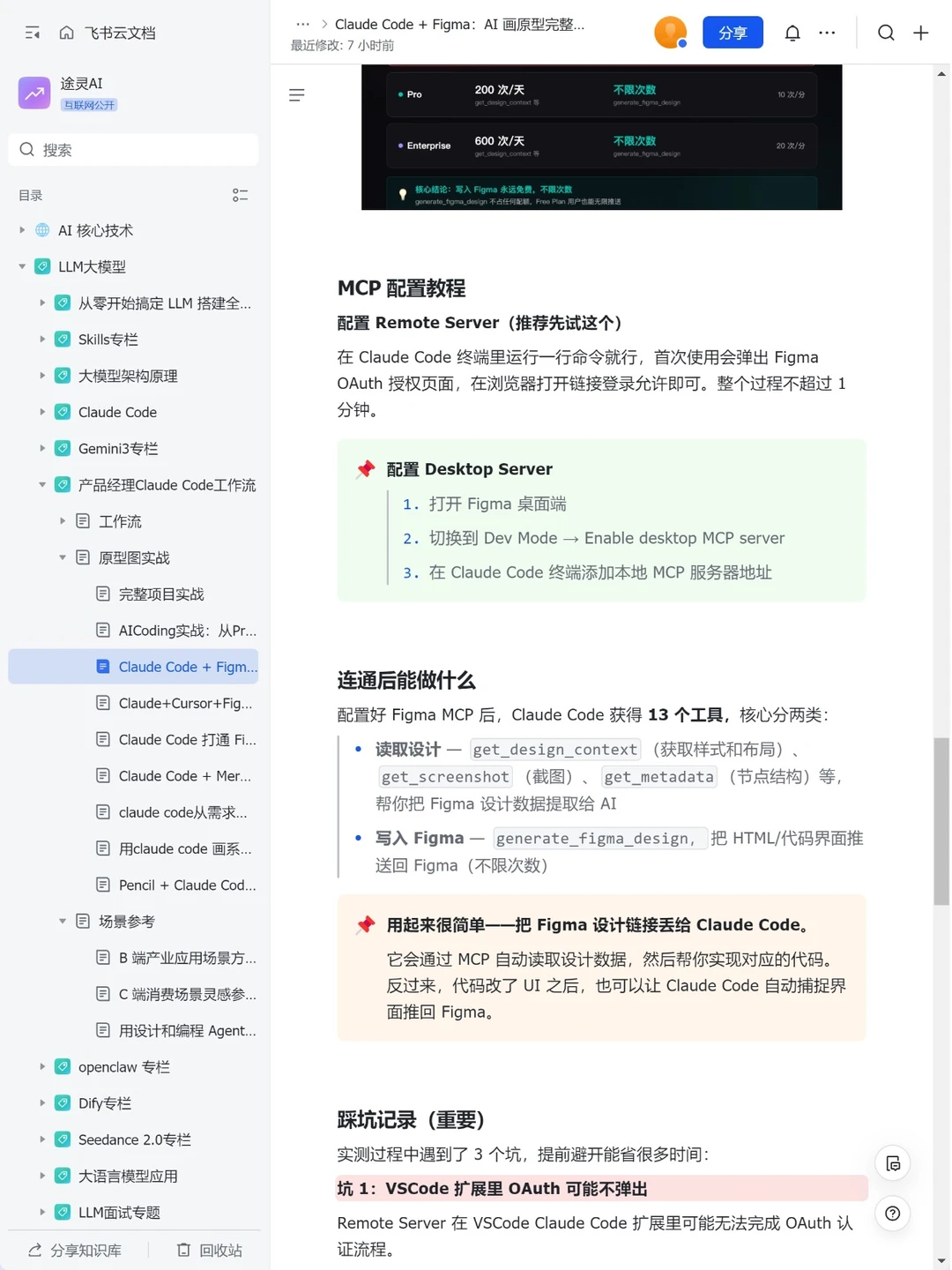Click the AI 核心技术 globe icon
This screenshot has width=952, height=1270.
coord(42,230)
